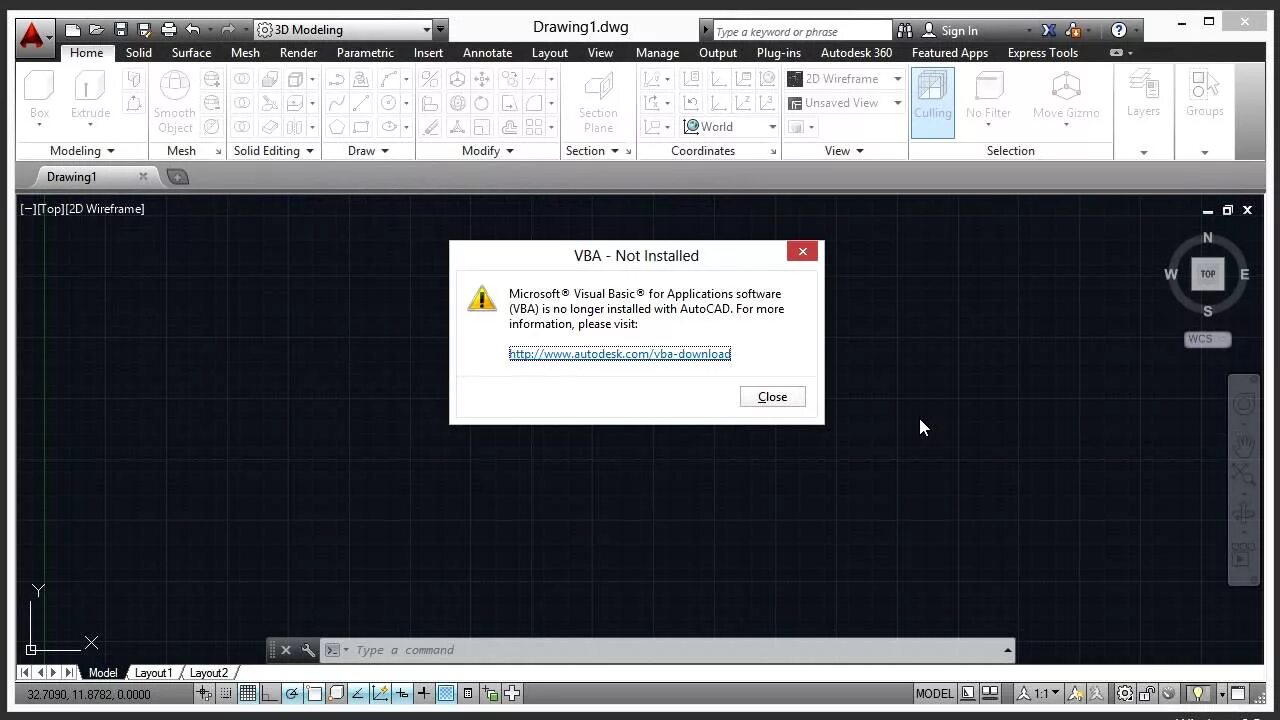Expand the Modify panel
This screenshot has width=1280, height=720.
[510, 151]
